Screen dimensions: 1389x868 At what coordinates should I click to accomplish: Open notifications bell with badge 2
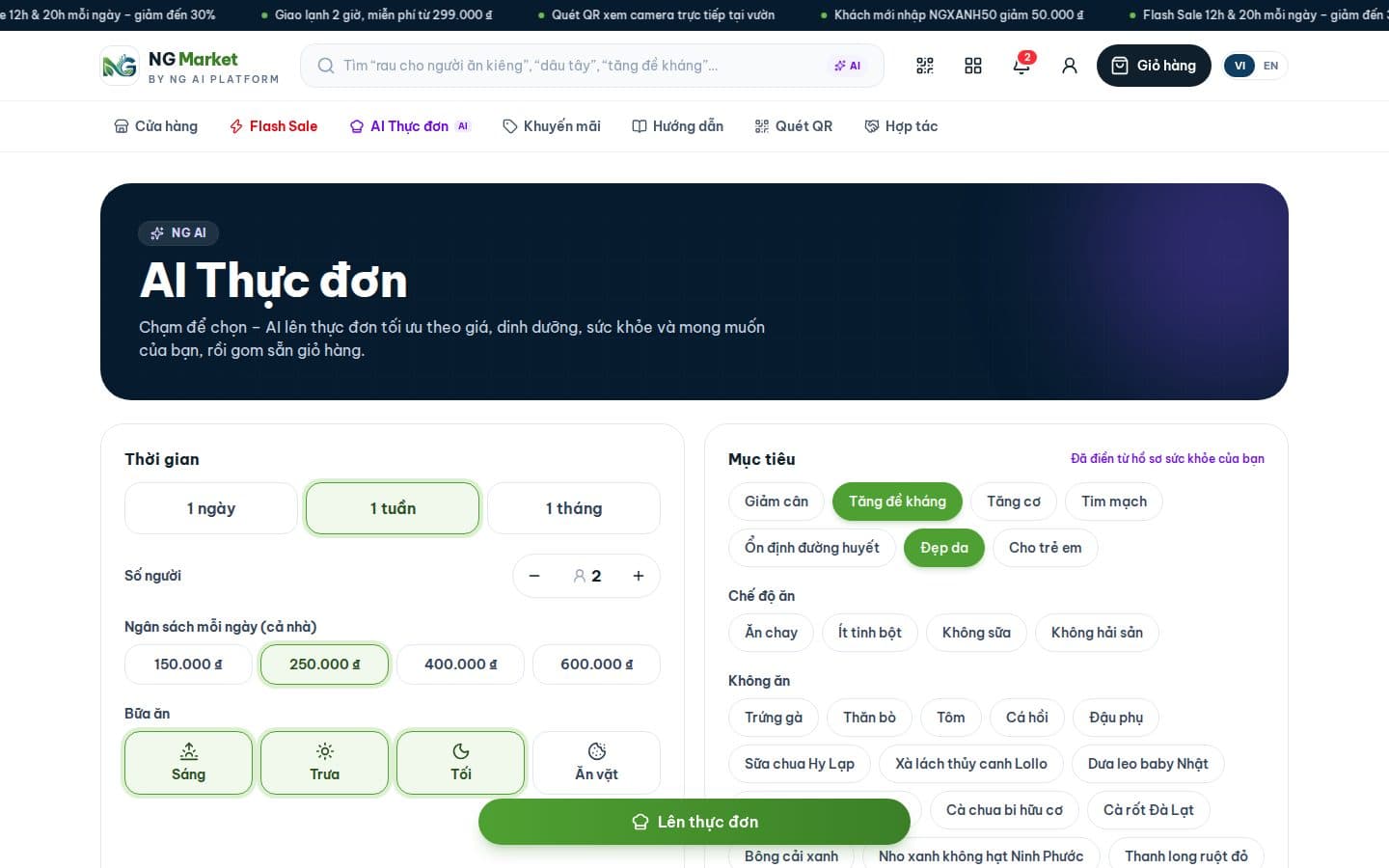1021,66
